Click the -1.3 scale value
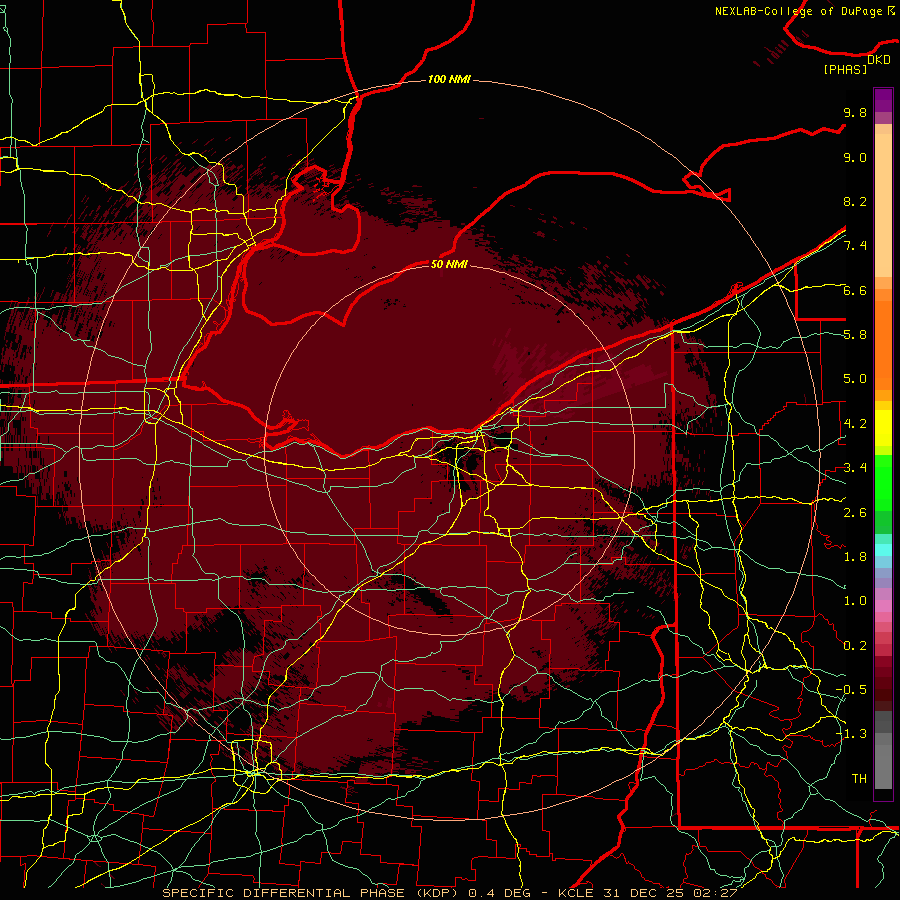Image resolution: width=900 pixels, height=900 pixels. (x=851, y=734)
